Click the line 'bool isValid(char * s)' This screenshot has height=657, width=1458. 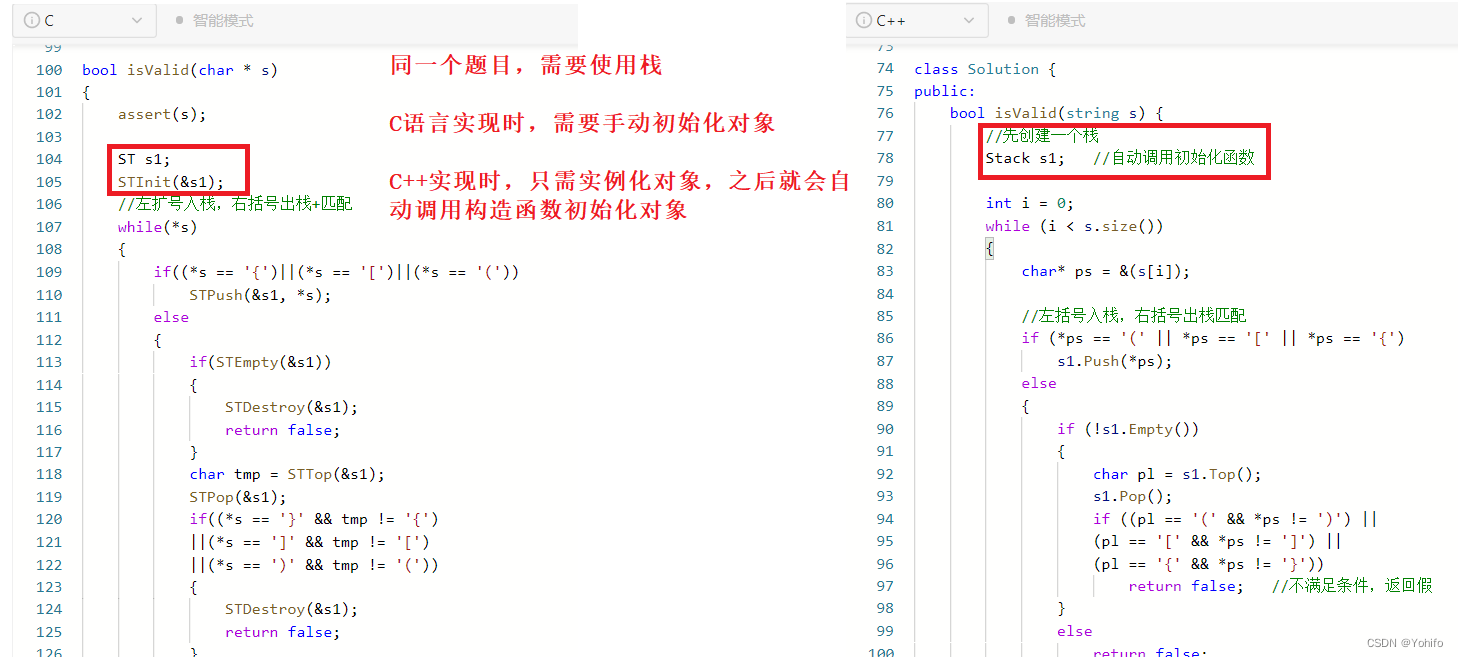click(x=180, y=70)
